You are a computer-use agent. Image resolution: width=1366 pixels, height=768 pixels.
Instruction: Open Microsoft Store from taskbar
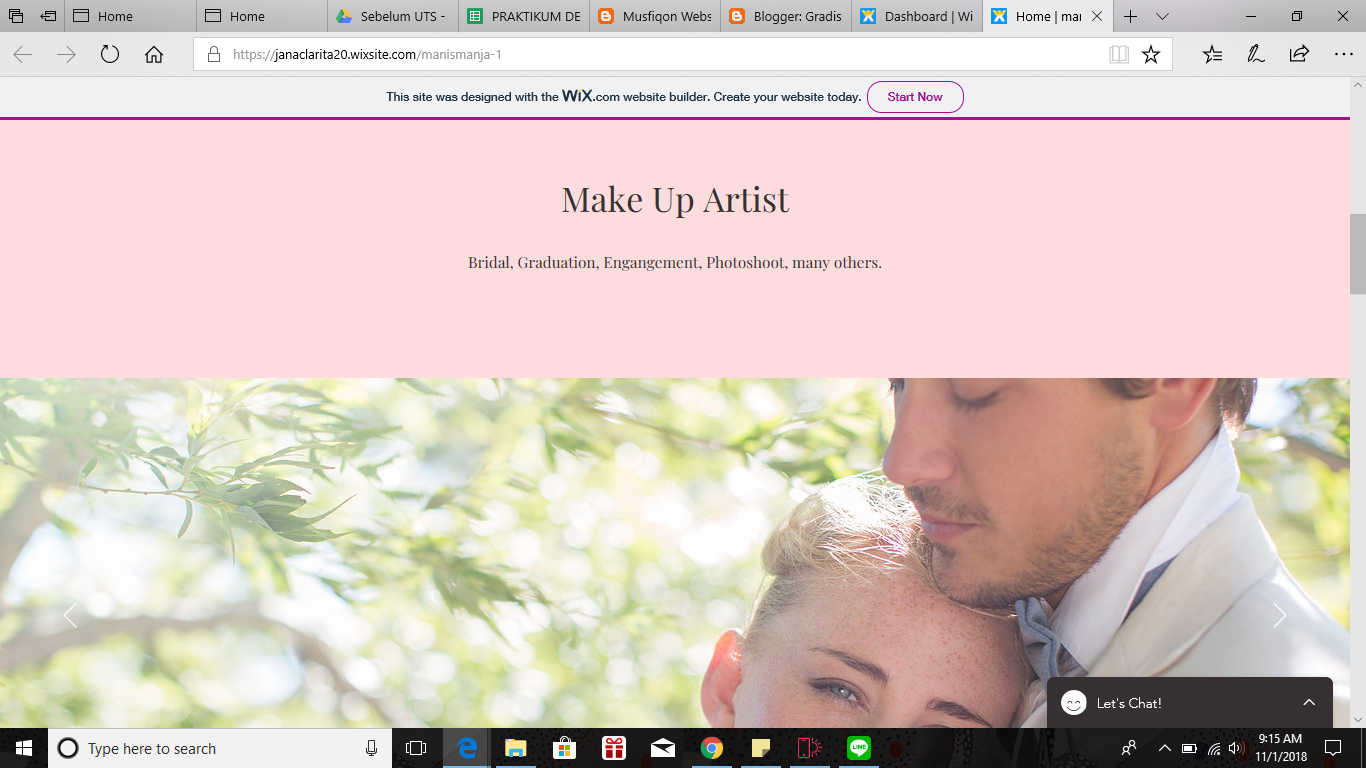(564, 748)
